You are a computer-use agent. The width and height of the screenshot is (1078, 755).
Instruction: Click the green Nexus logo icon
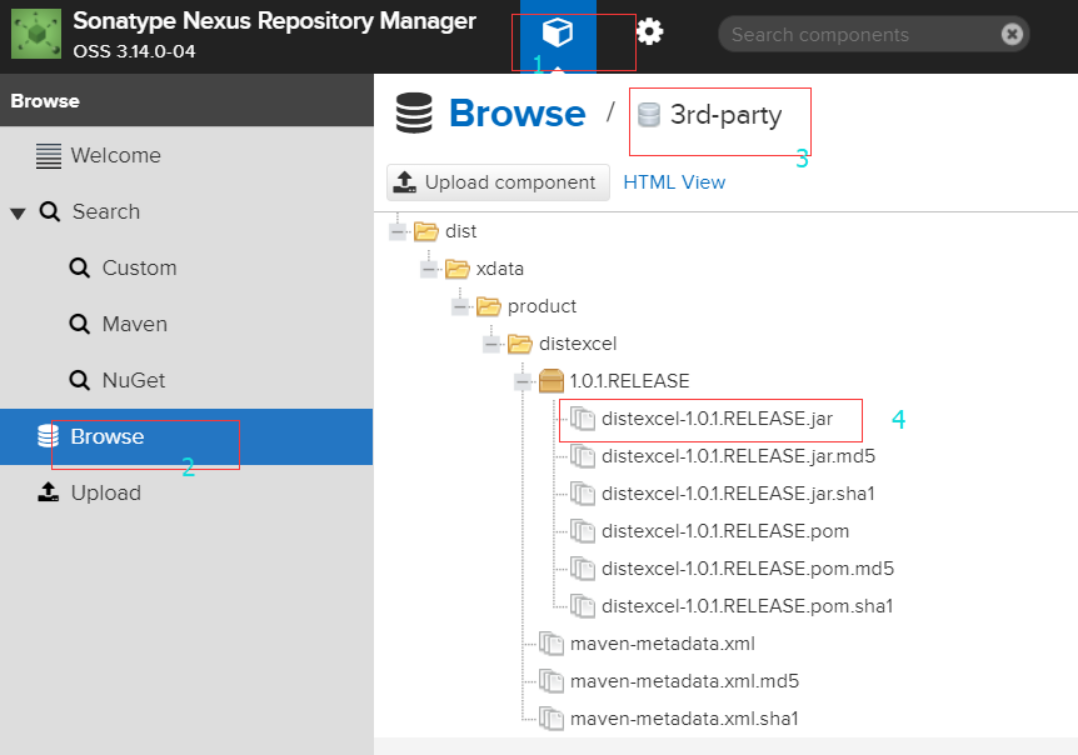tap(36, 34)
